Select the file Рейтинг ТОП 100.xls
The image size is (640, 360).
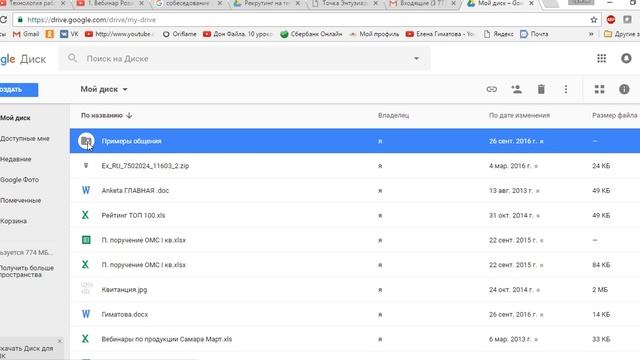pyautogui.click(x=133, y=215)
